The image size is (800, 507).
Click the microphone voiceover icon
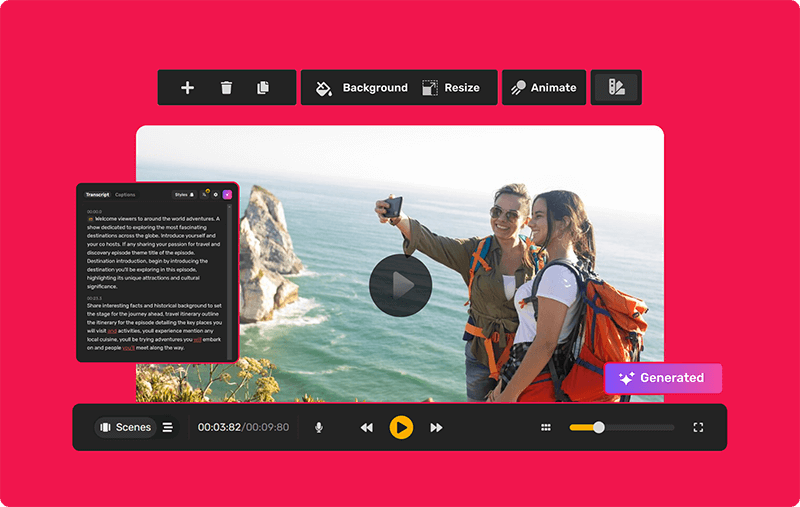tap(319, 427)
